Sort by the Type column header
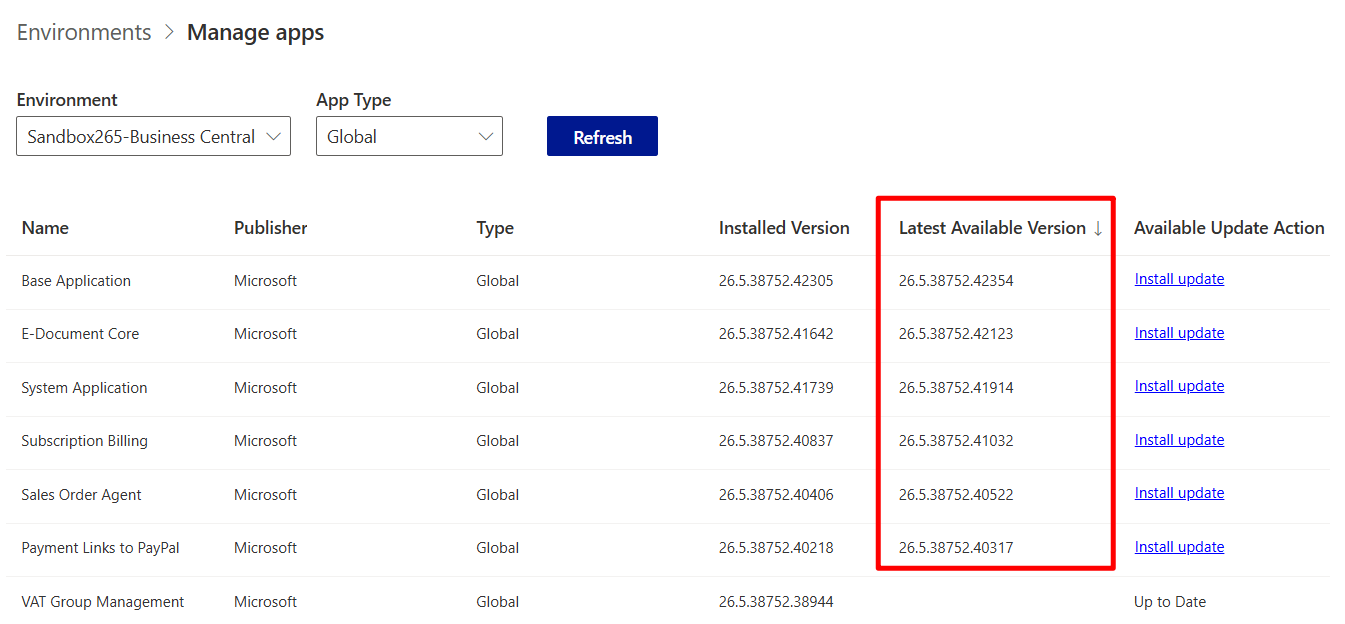This screenshot has width=1345, height=624. pyautogui.click(x=495, y=228)
